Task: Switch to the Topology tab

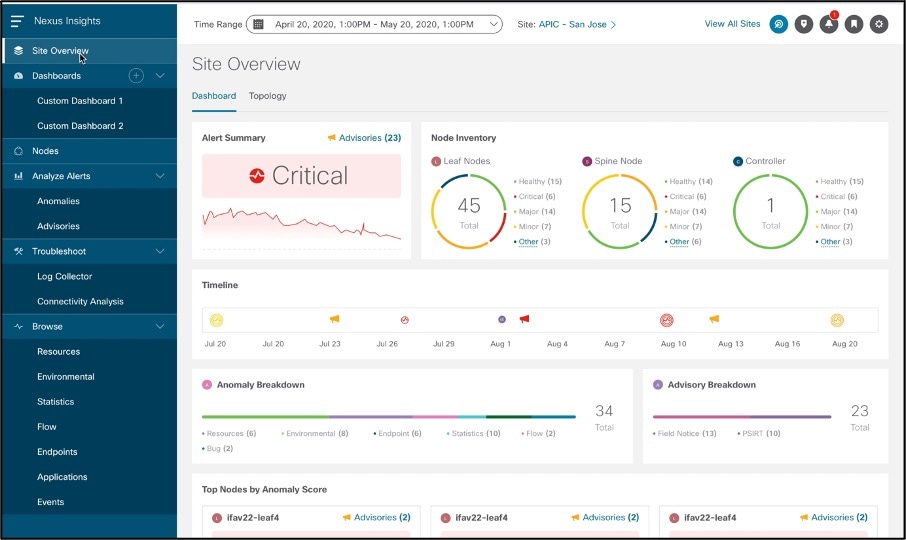Action: click(268, 96)
